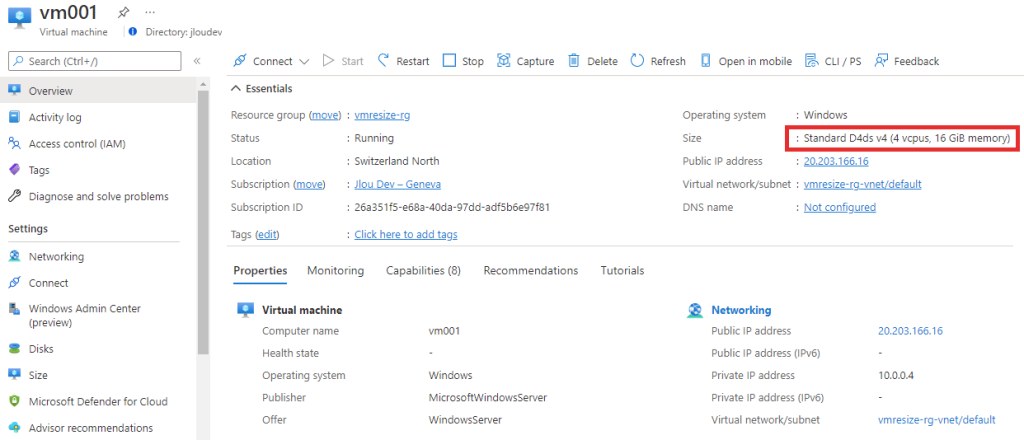Click the Restart icon in the toolbar
The height and width of the screenshot is (440, 1024).
coord(384,61)
